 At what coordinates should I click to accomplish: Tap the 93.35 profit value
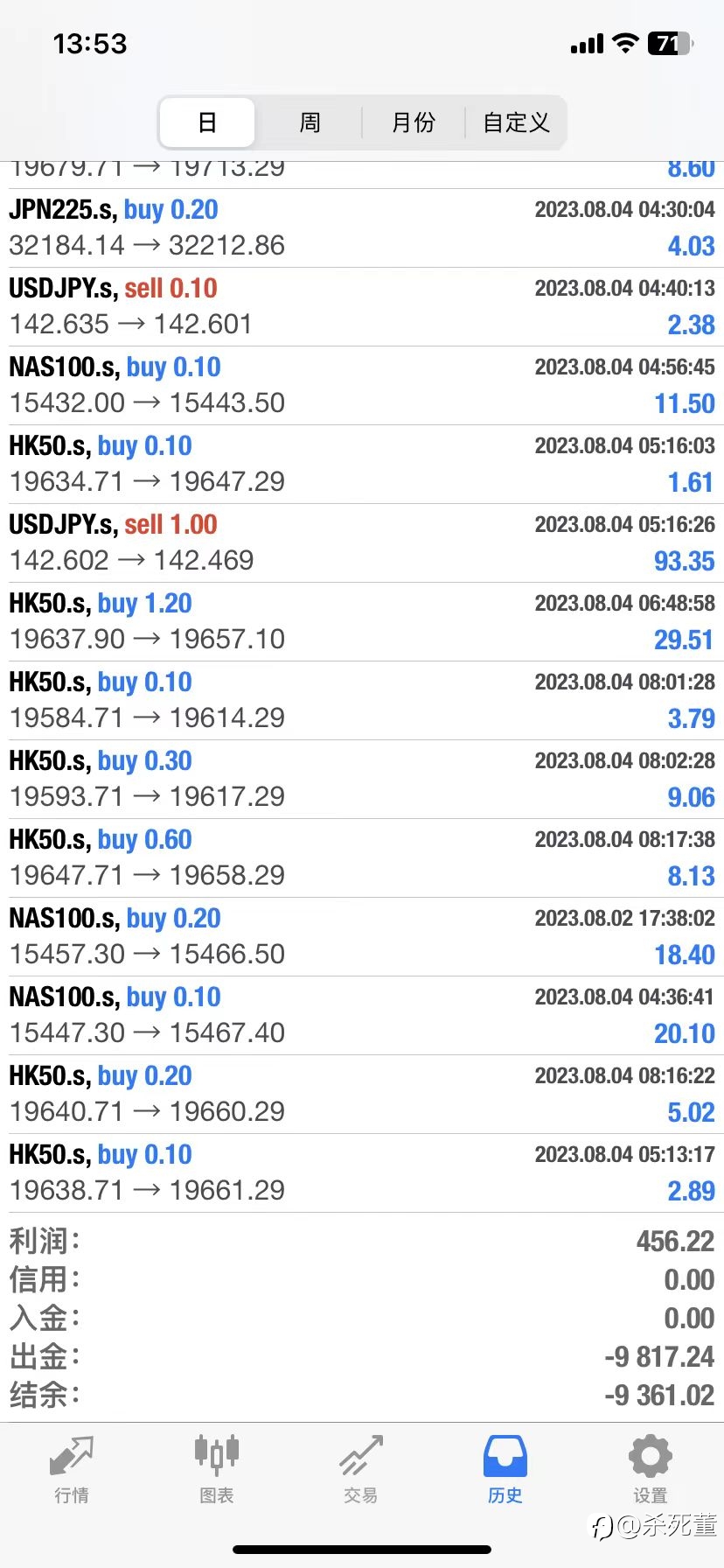coord(685,561)
